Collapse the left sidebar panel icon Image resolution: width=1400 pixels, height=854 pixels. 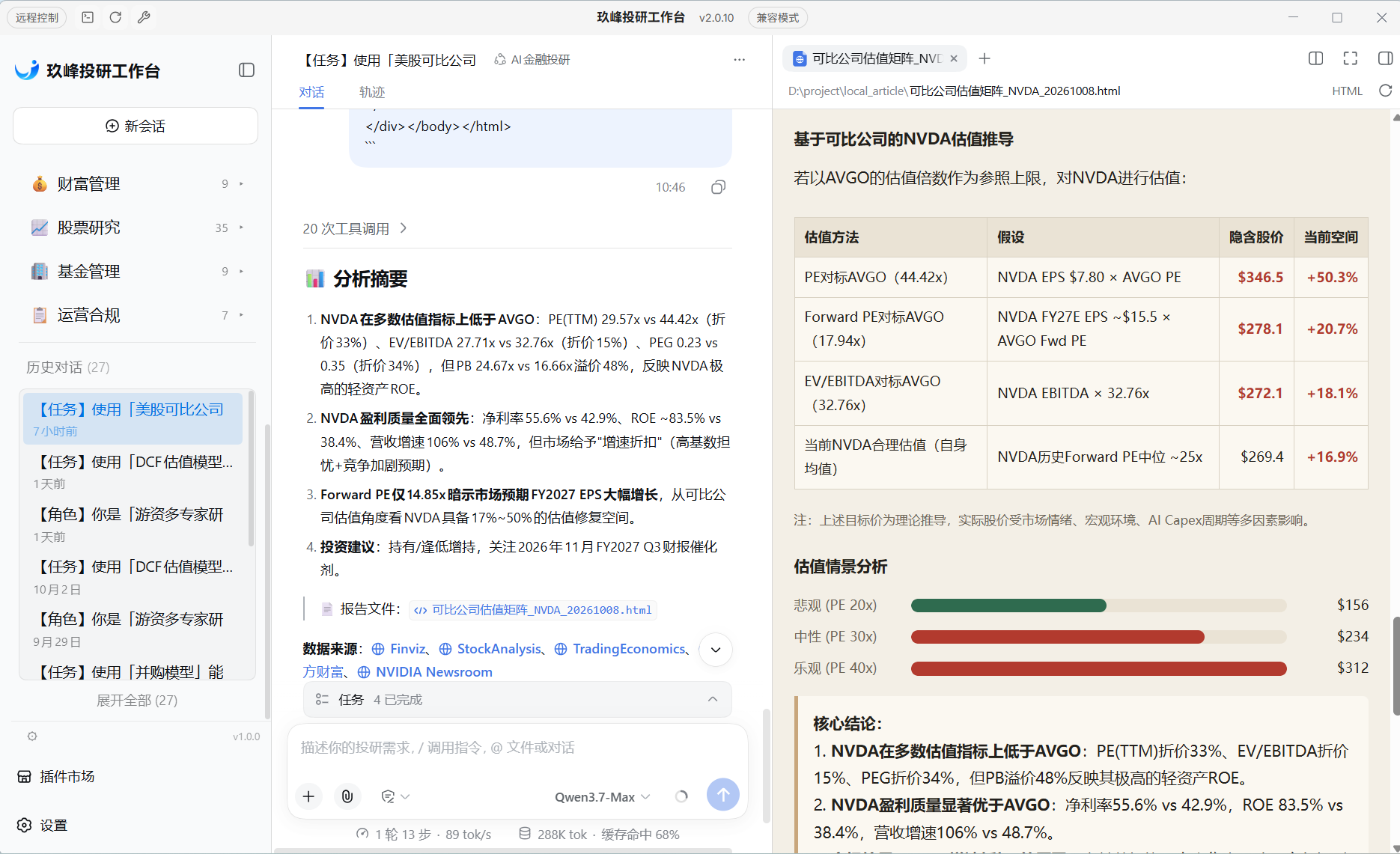point(246,70)
